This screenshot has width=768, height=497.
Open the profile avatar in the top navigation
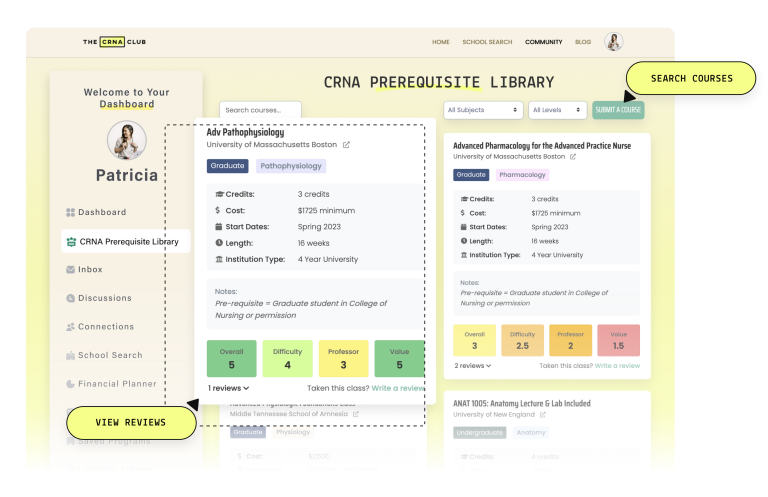point(613,42)
